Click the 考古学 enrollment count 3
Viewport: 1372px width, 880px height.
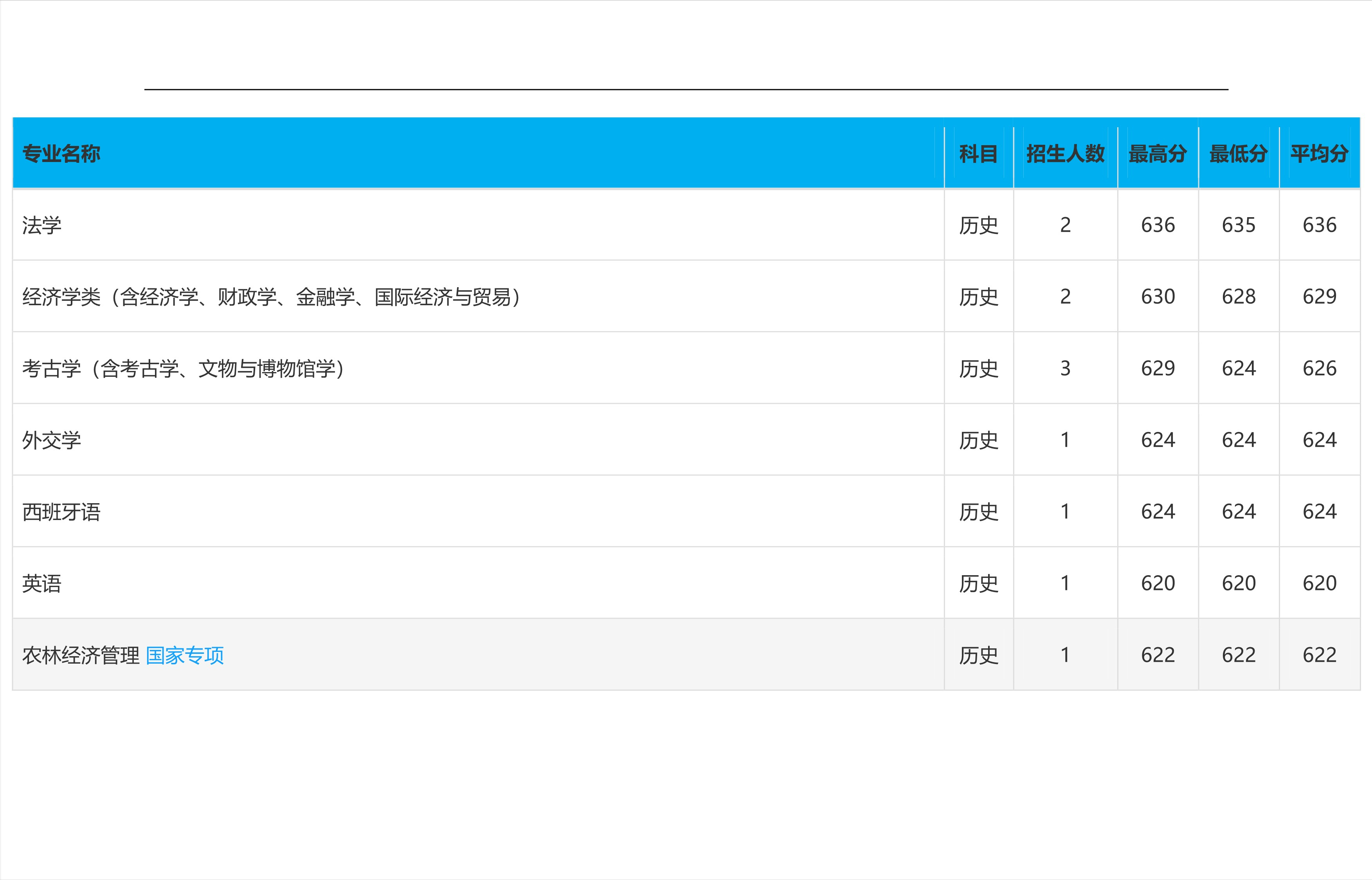1065,369
